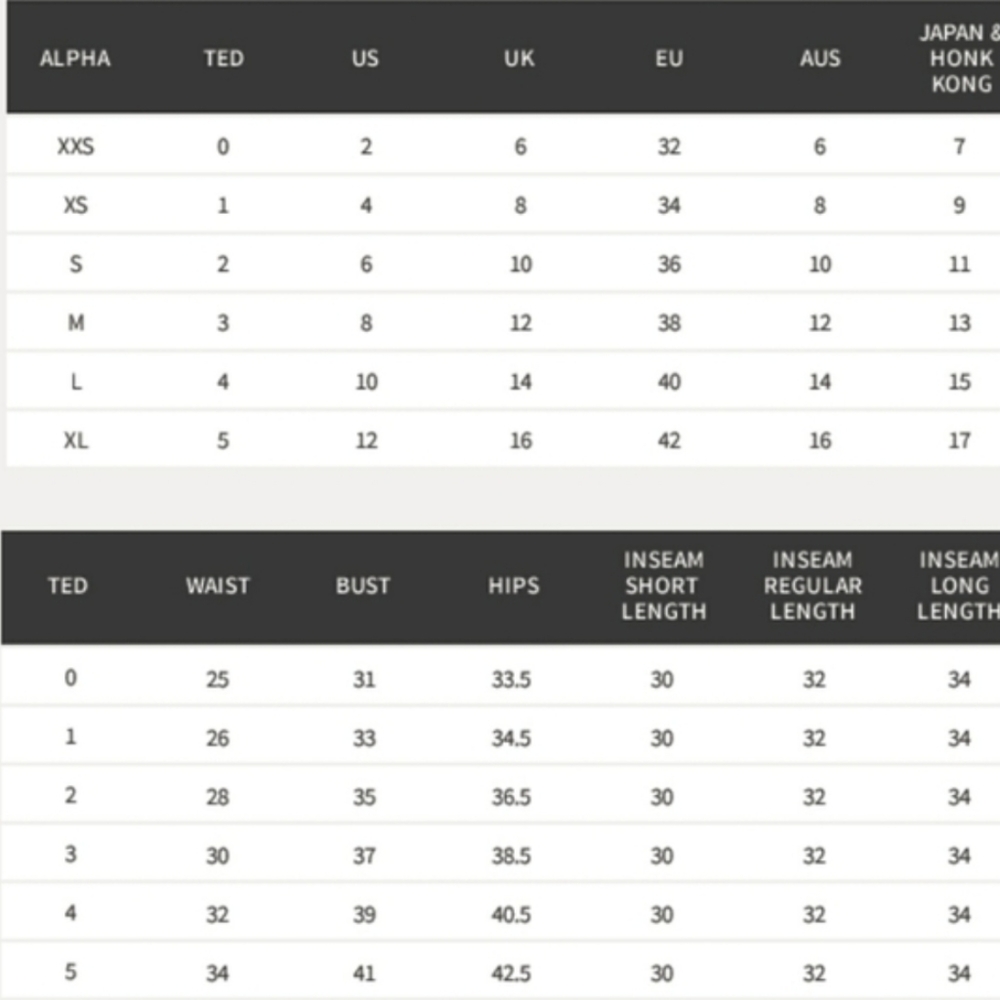
Task: Click the ALPHA column header
Action: [75, 59]
